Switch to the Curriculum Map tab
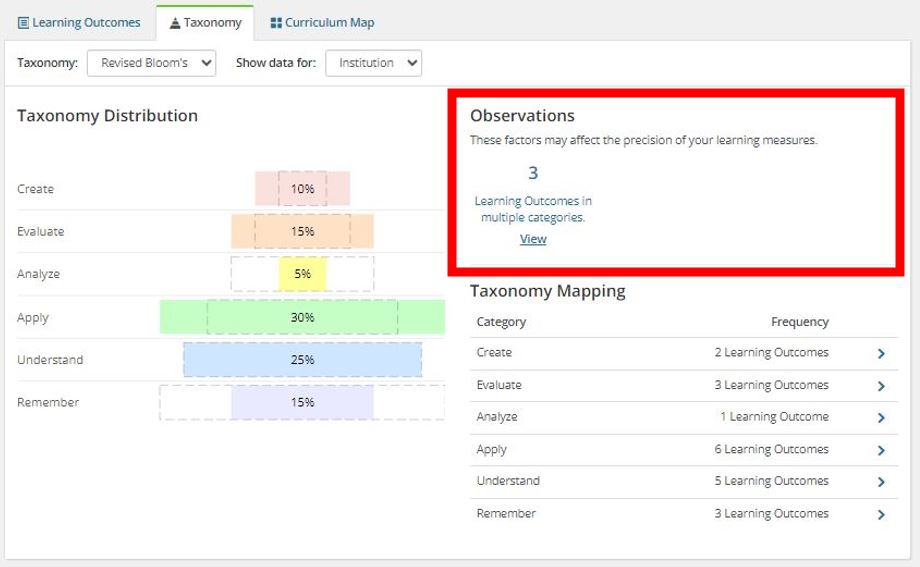The height and width of the screenshot is (567, 920). 322,22
